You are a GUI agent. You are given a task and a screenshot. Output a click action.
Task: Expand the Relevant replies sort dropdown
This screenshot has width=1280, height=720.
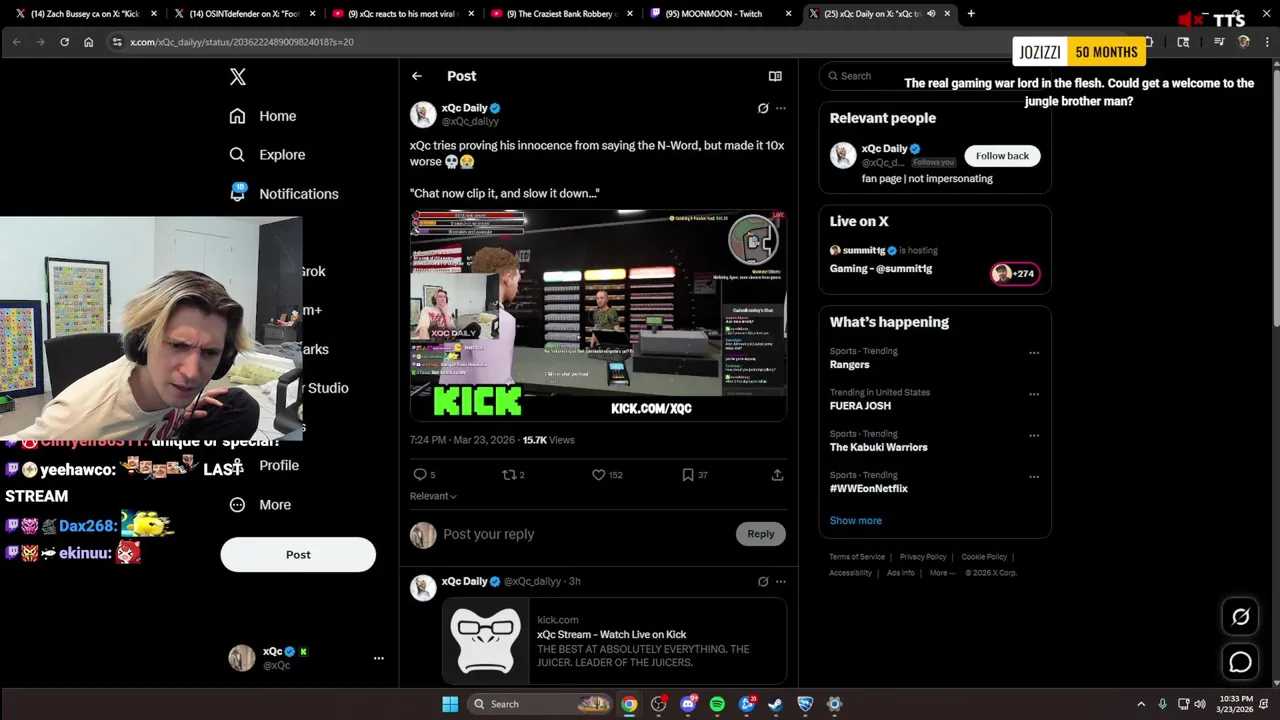[433, 496]
